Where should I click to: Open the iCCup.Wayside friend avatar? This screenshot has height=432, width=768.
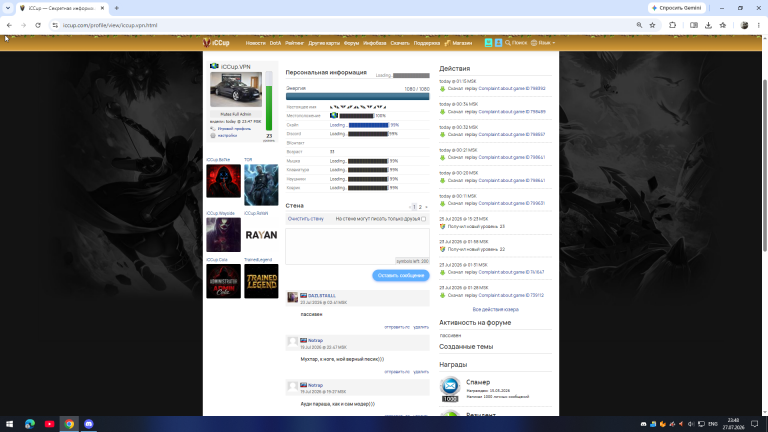click(x=223, y=235)
